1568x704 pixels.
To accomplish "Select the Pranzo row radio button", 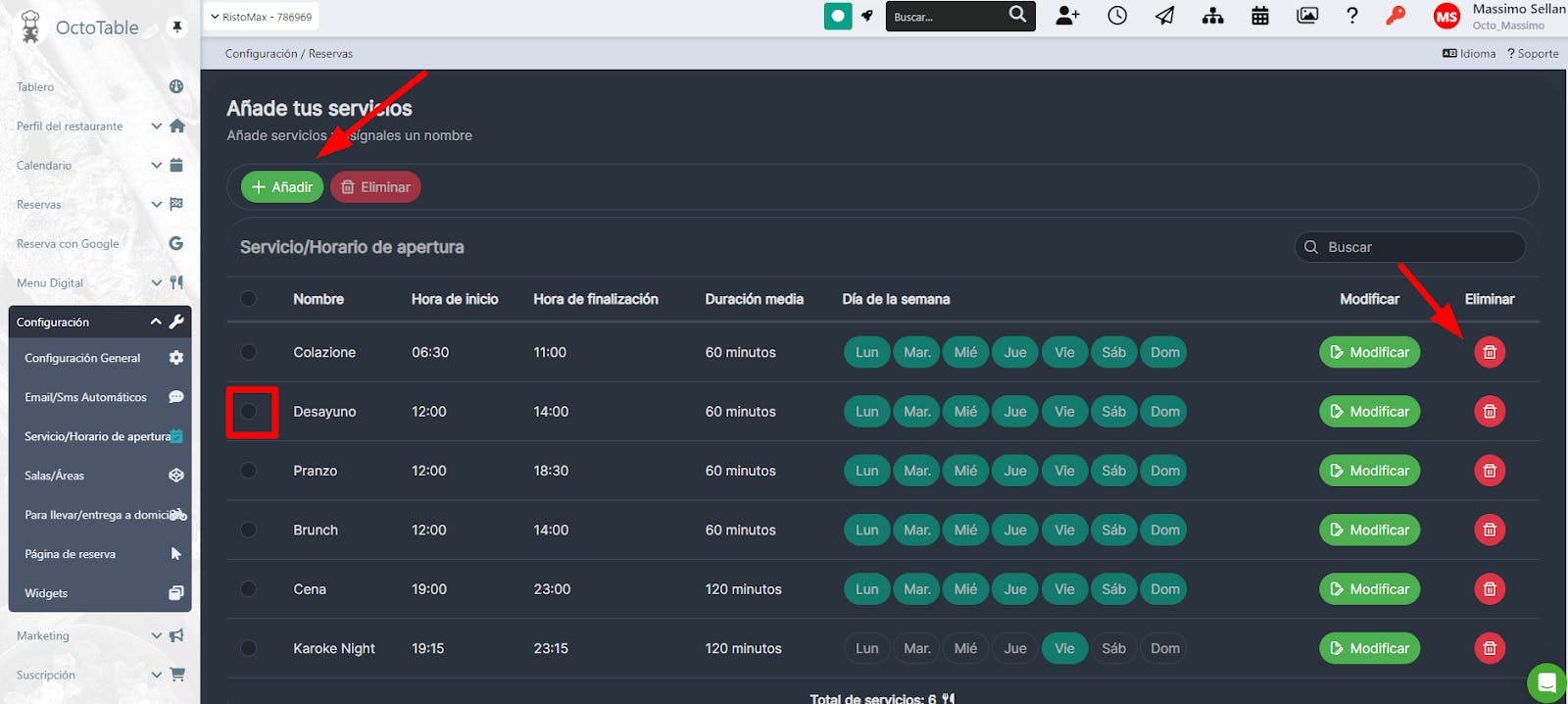I will tap(248, 471).
